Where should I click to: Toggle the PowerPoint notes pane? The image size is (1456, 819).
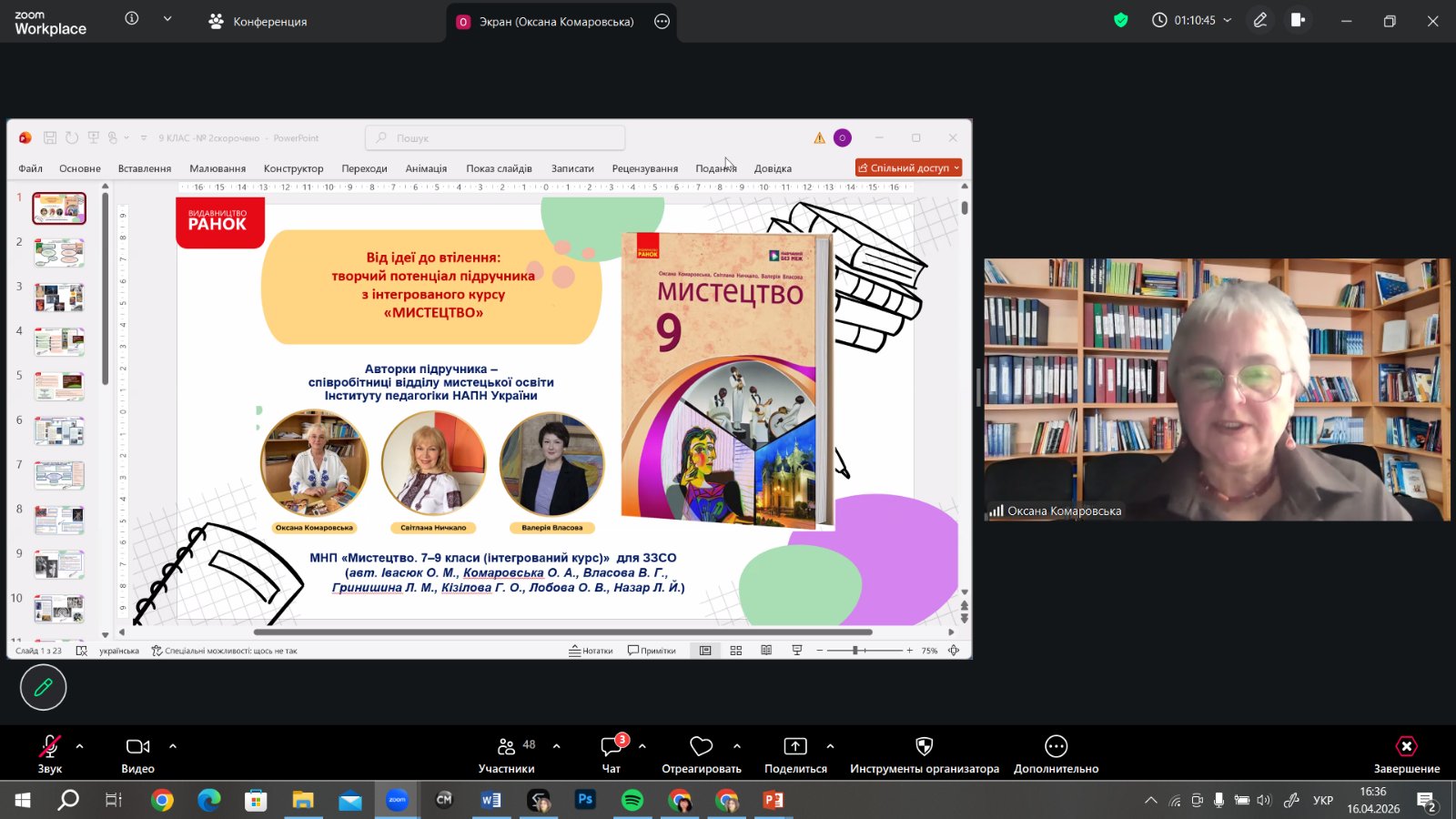pos(591,651)
